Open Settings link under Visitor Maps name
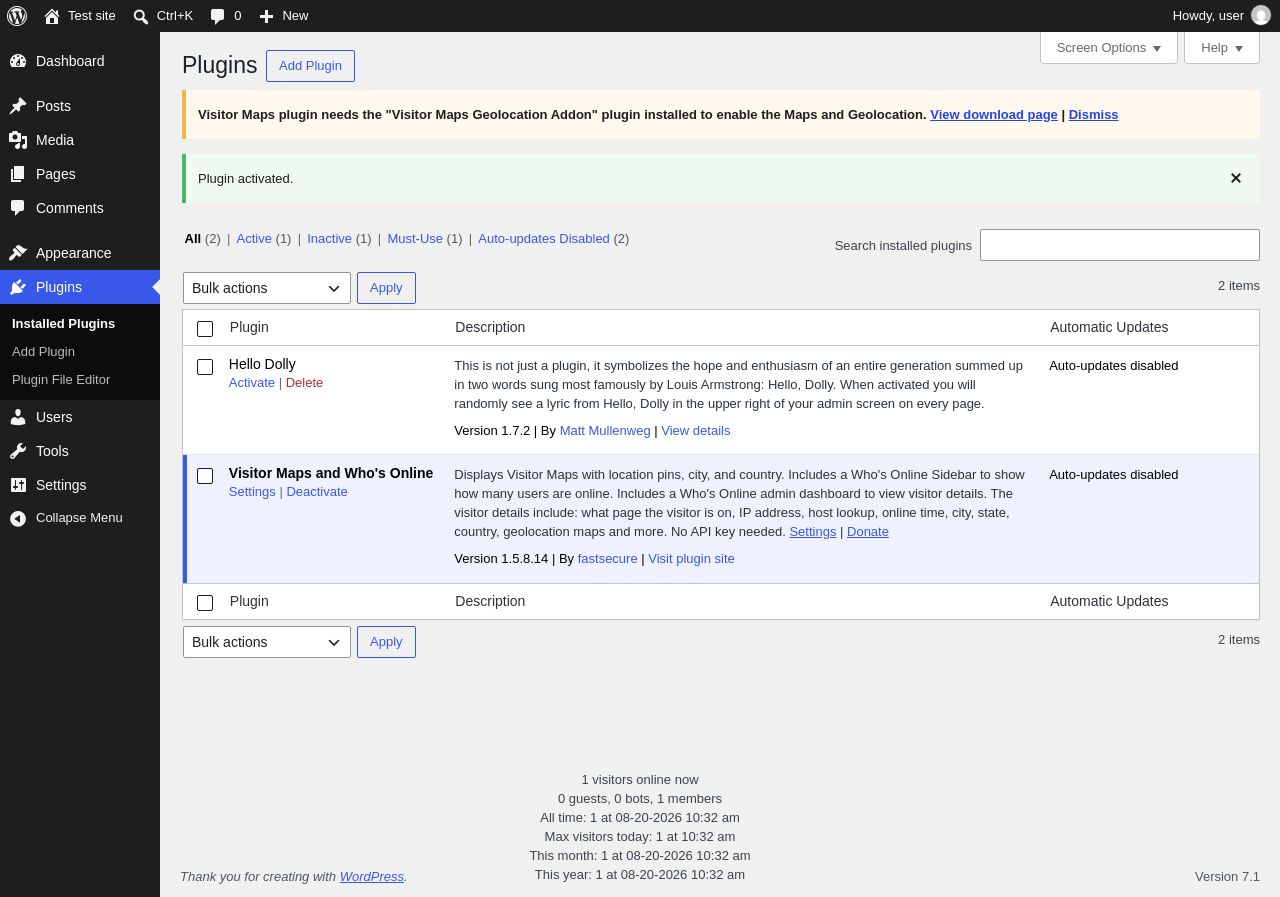Image resolution: width=1280 pixels, height=897 pixels. (252, 491)
